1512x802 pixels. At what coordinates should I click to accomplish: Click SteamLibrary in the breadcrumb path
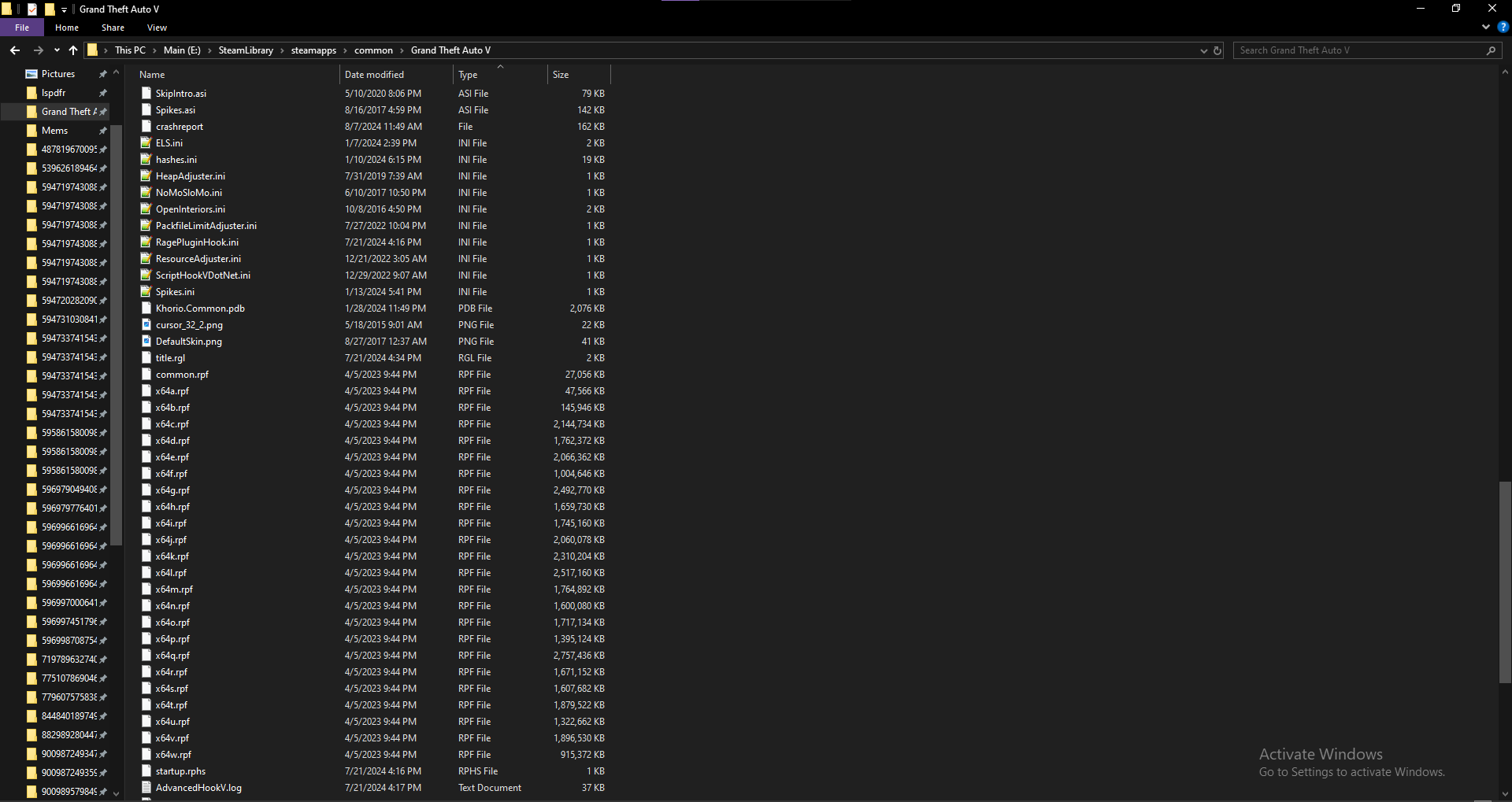point(246,50)
